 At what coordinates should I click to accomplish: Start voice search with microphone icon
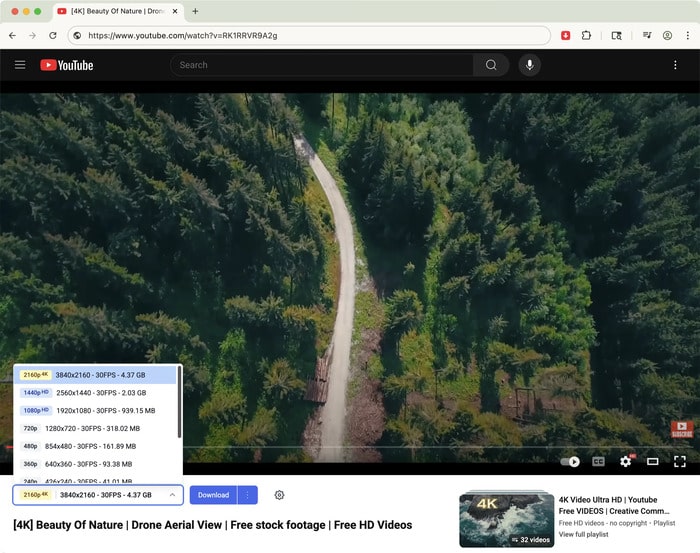click(x=529, y=65)
